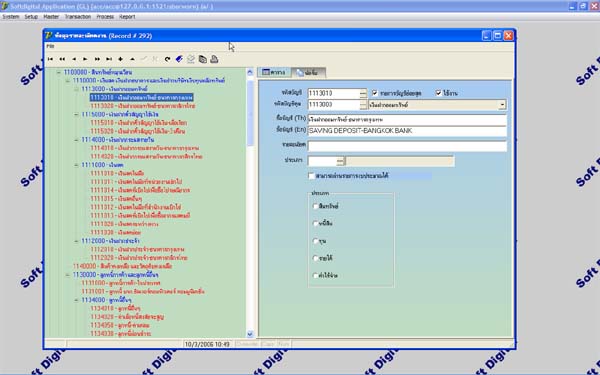Click the previous page double-left arrow icon
The height and width of the screenshot is (375, 600).
[x=62, y=59]
